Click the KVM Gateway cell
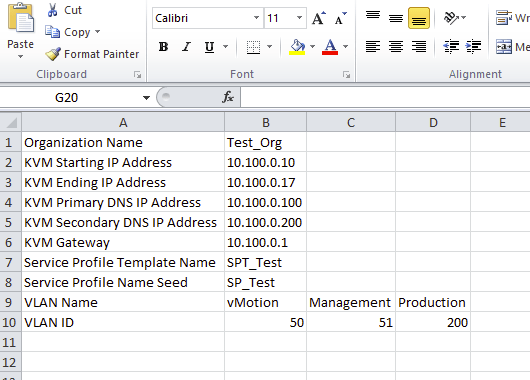The width and height of the screenshot is (530, 380). pos(123,242)
